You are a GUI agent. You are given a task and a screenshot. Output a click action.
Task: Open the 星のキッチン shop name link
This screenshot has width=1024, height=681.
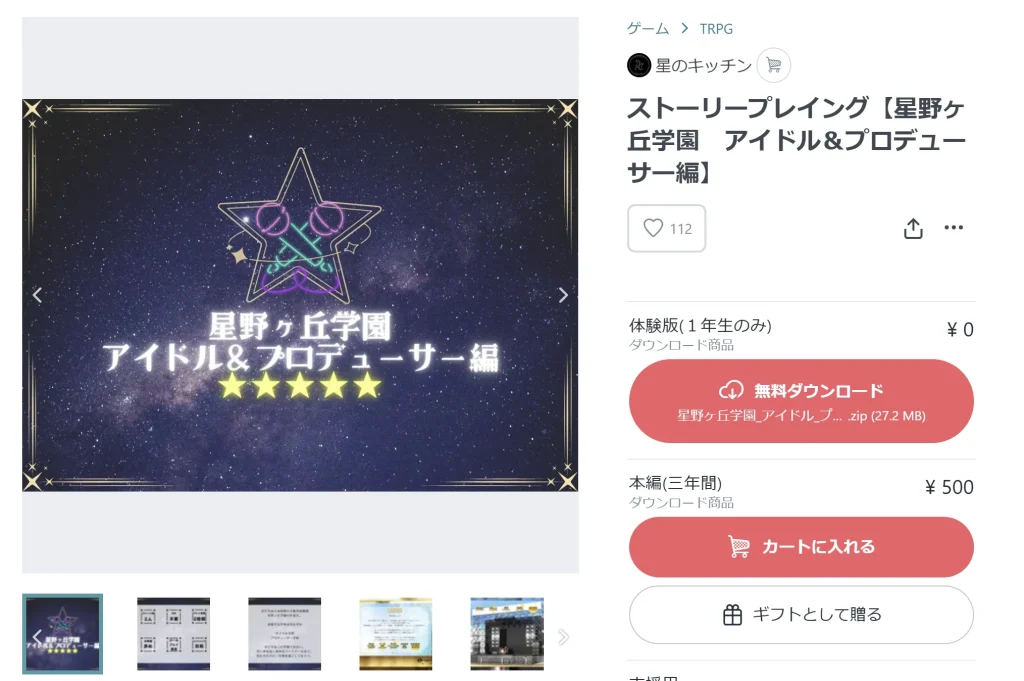point(703,65)
